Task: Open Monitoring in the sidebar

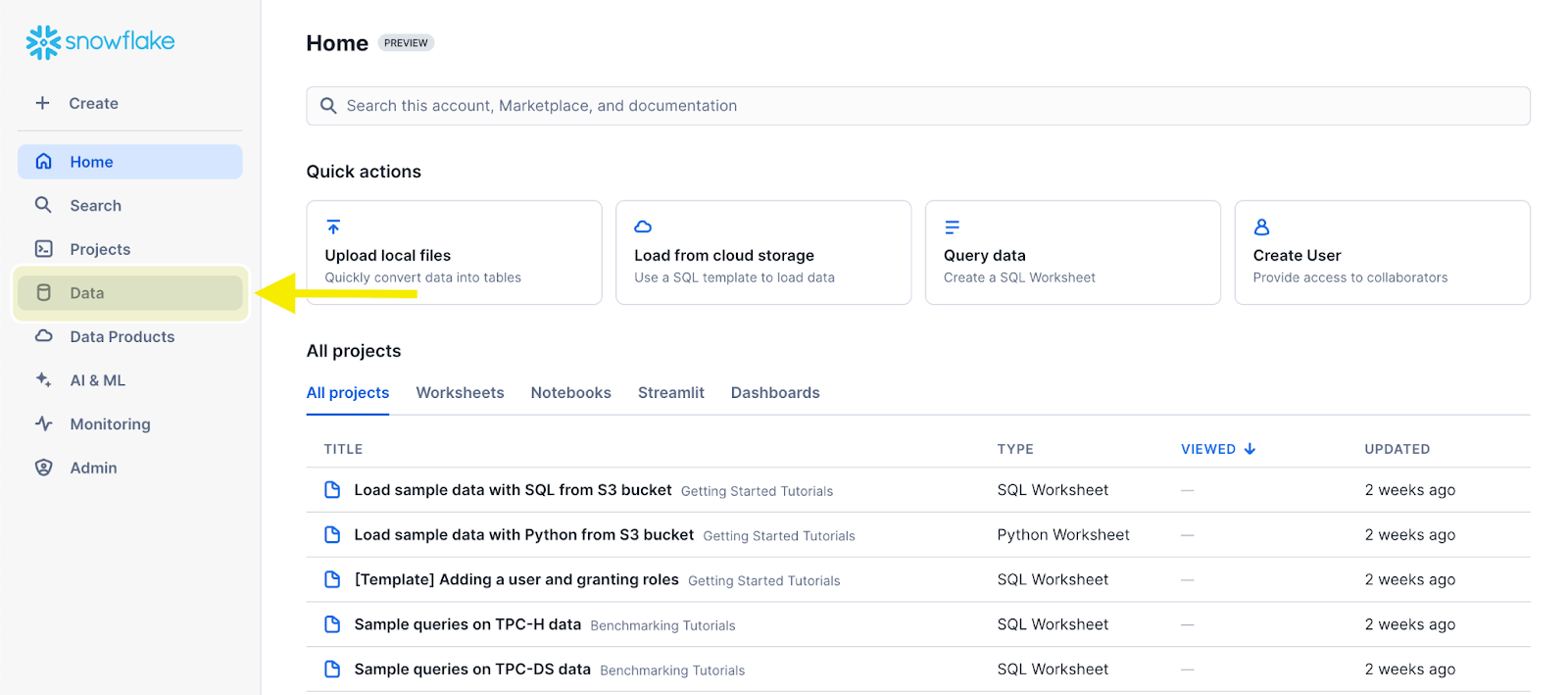Action: tap(129, 423)
